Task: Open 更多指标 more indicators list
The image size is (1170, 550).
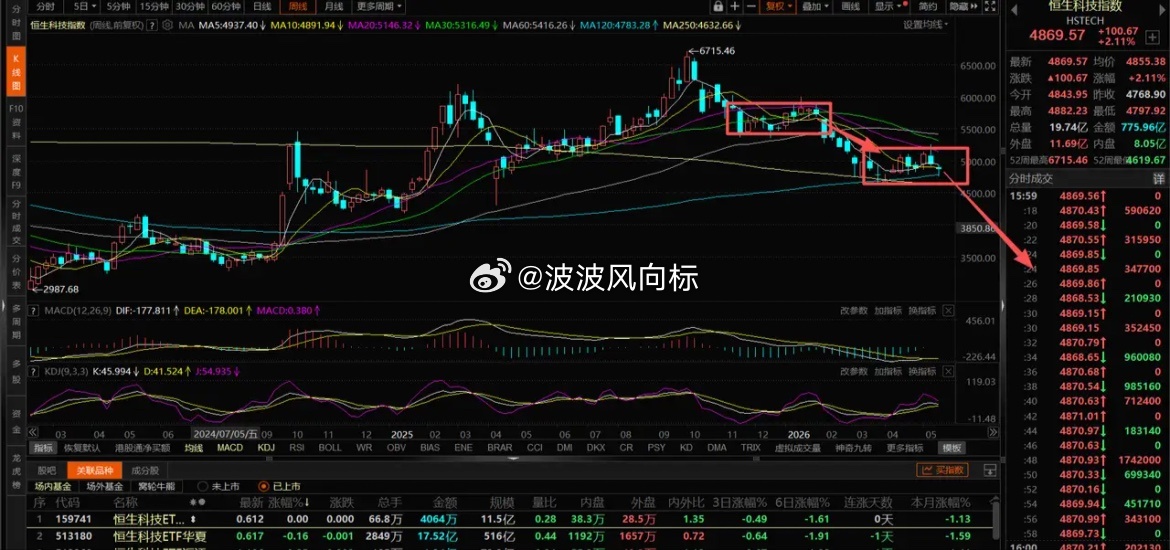Action: click(x=904, y=448)
